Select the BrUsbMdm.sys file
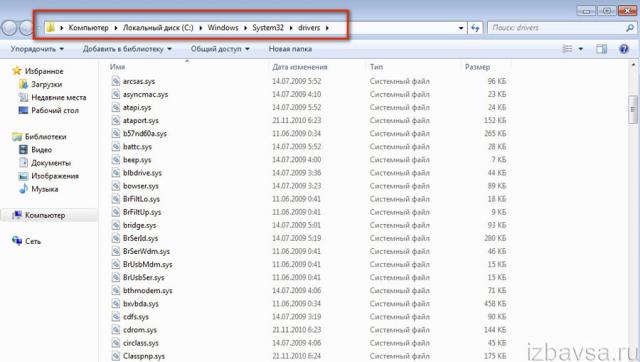Screen dimensions: 640x362 (147, 264)
